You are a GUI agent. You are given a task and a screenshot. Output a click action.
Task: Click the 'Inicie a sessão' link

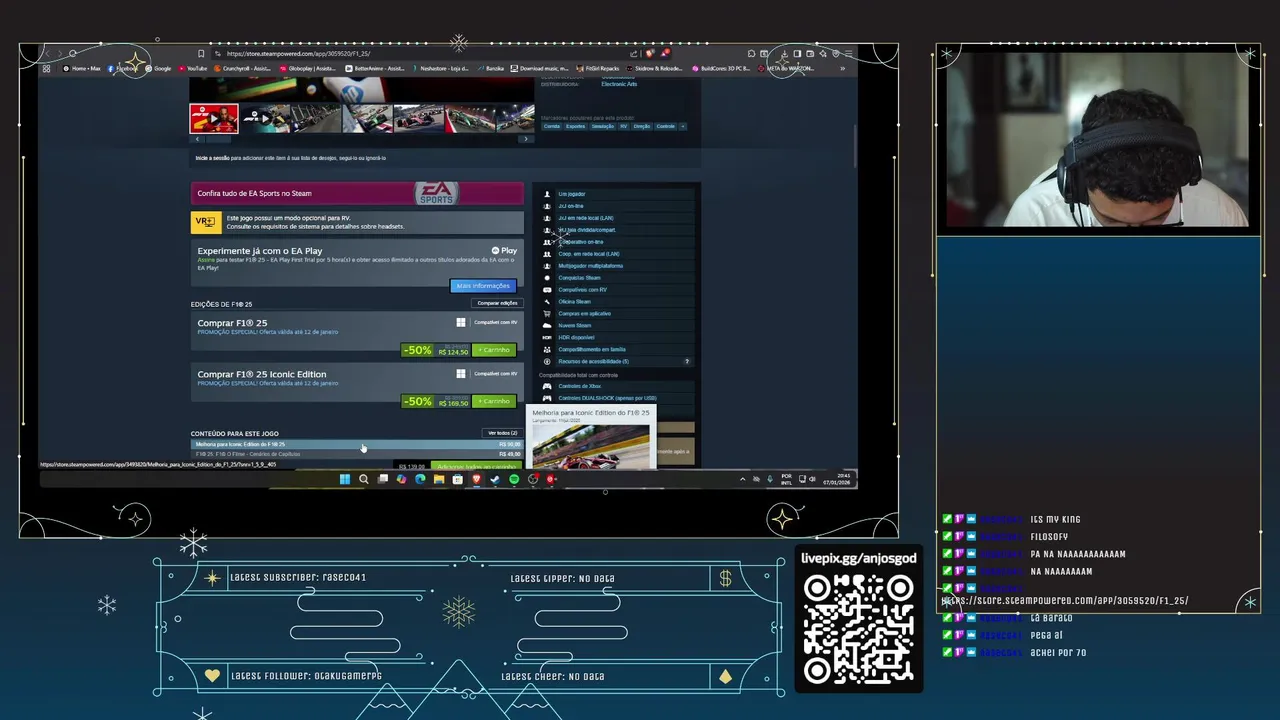click(211, 158)
